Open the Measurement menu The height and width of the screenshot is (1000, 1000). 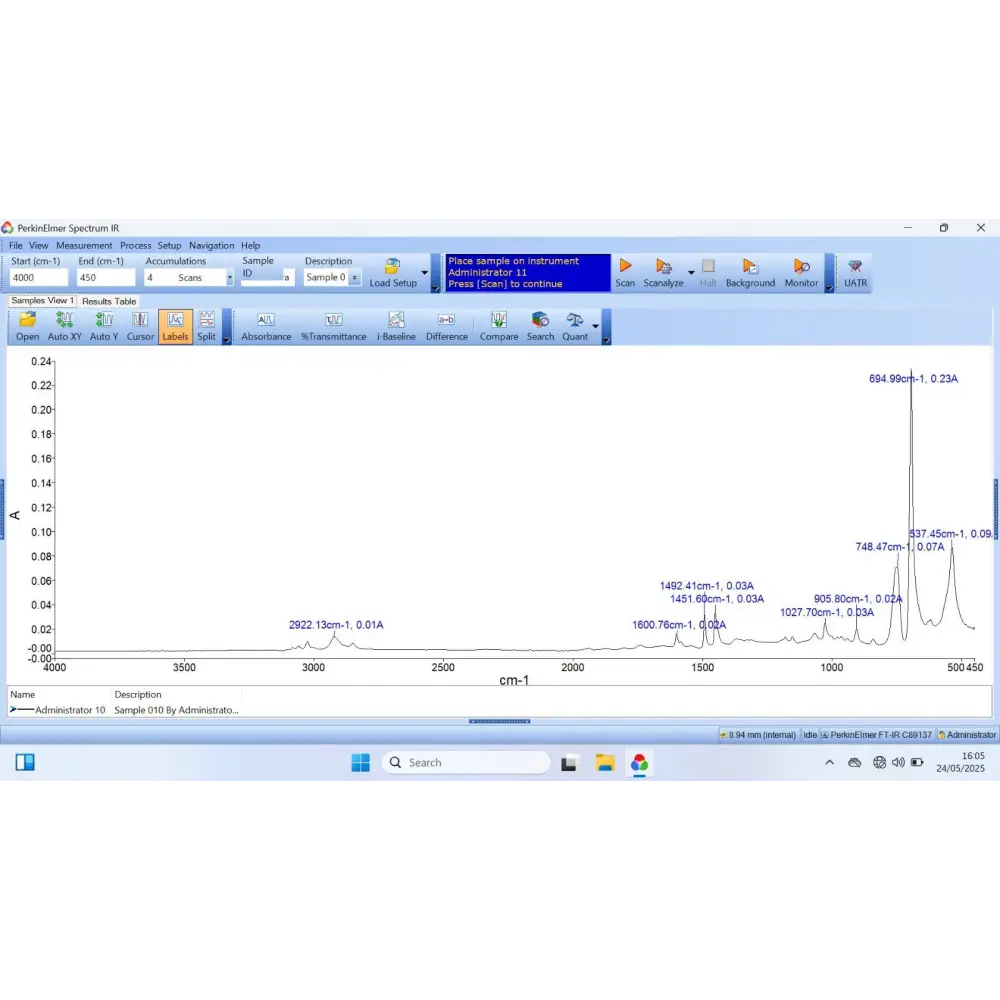tap(84, 246)
